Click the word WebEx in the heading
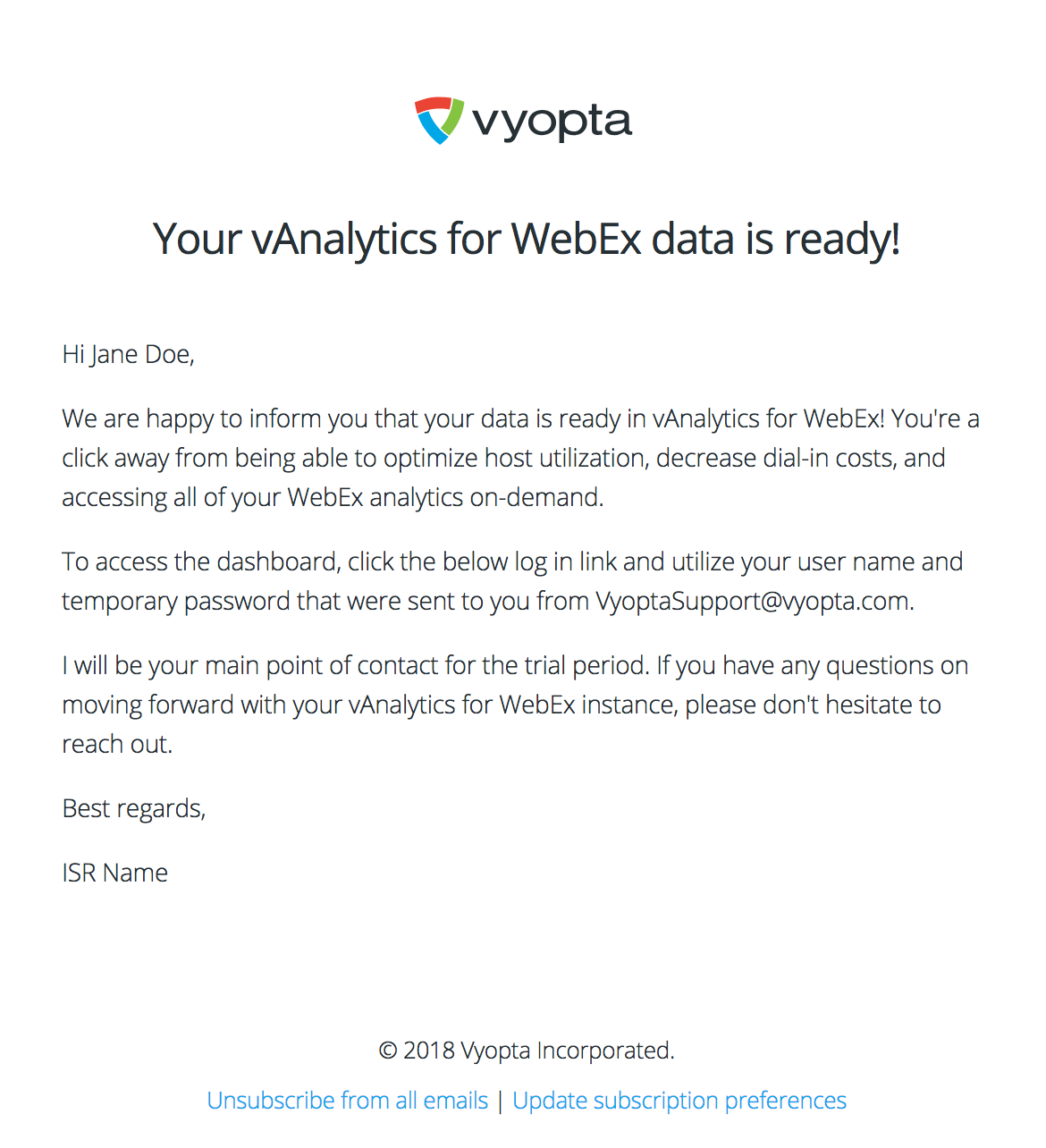 click(576, 240)
